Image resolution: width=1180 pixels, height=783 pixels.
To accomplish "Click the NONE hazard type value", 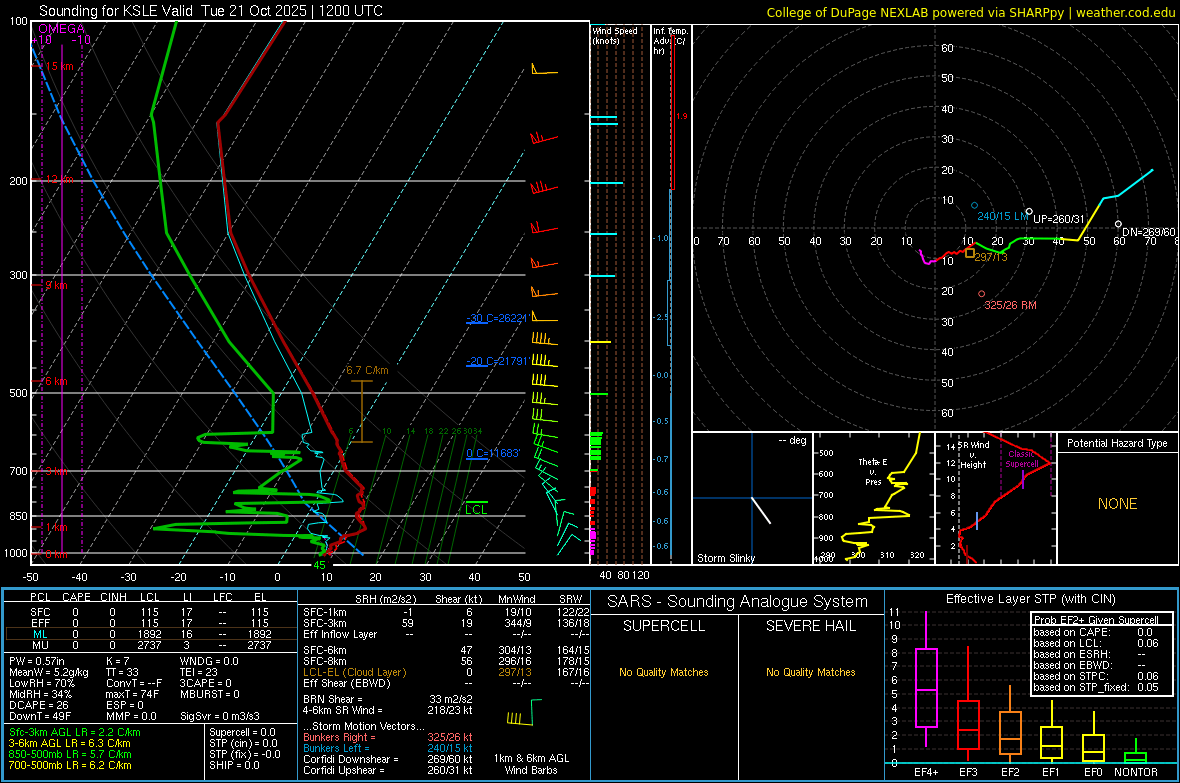I will click(x=1117, y=504).
